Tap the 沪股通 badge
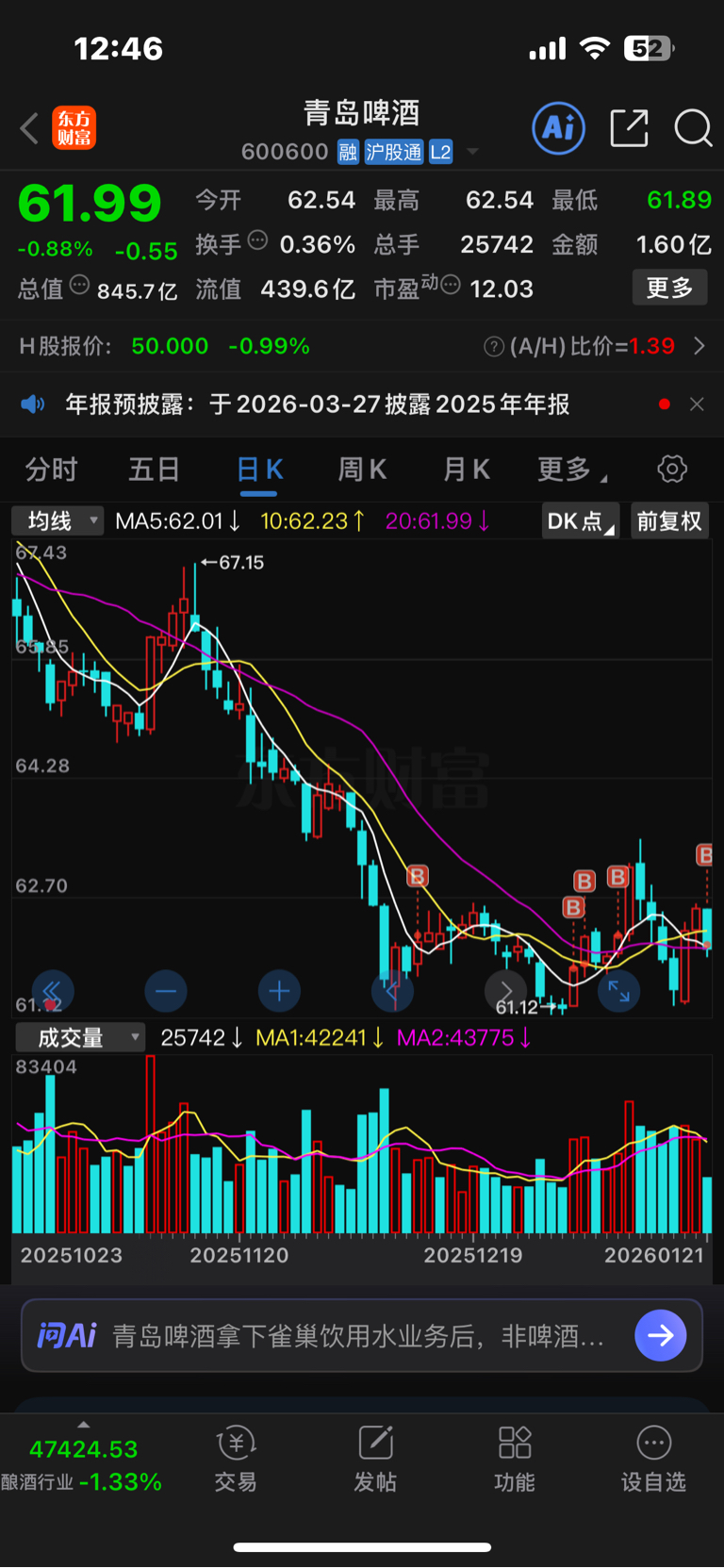This screenshot has height=1568, width=724. (393, 152)
